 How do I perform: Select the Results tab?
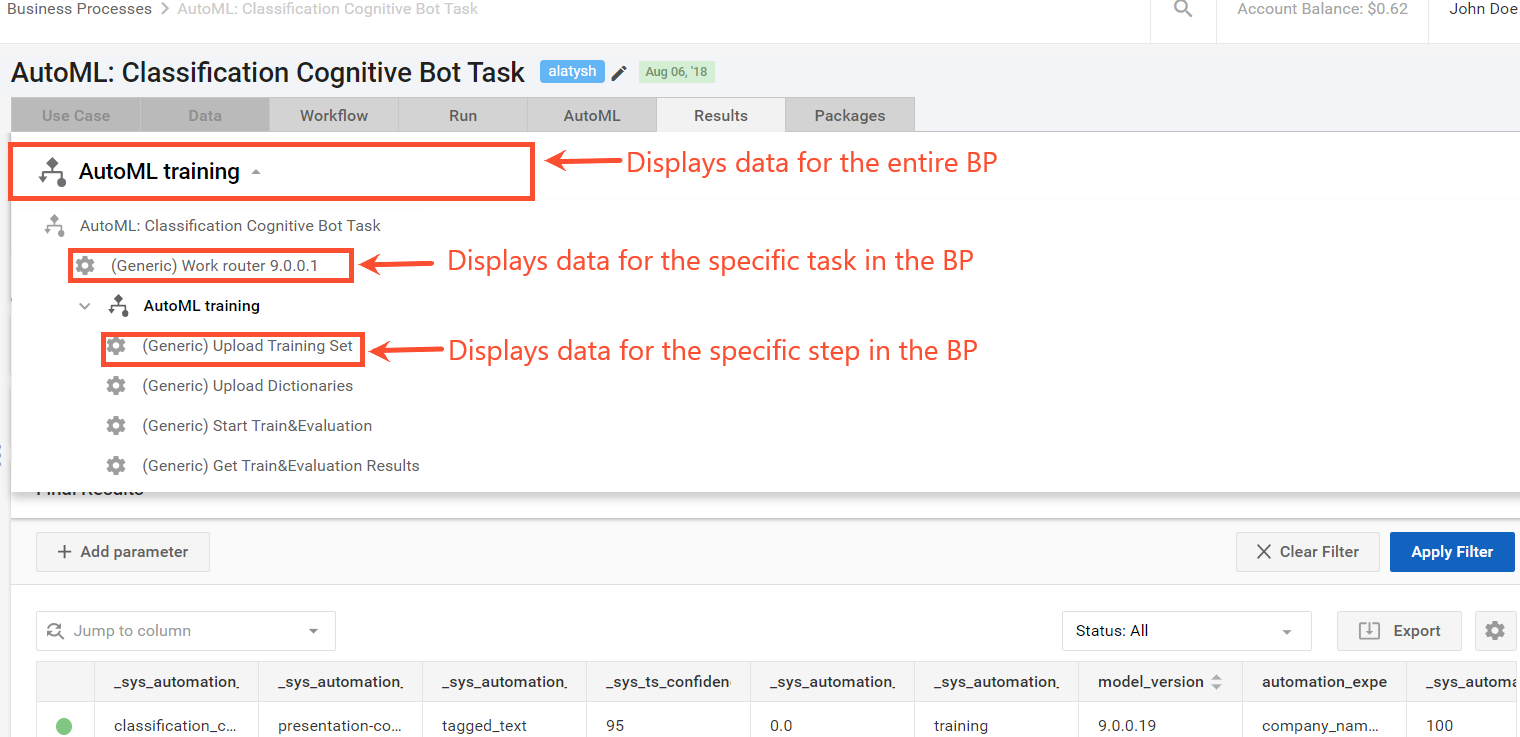(x=721, y=115)
